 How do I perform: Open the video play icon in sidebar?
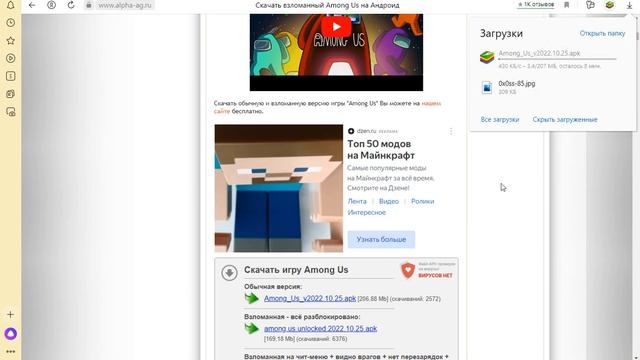(11, 58)
